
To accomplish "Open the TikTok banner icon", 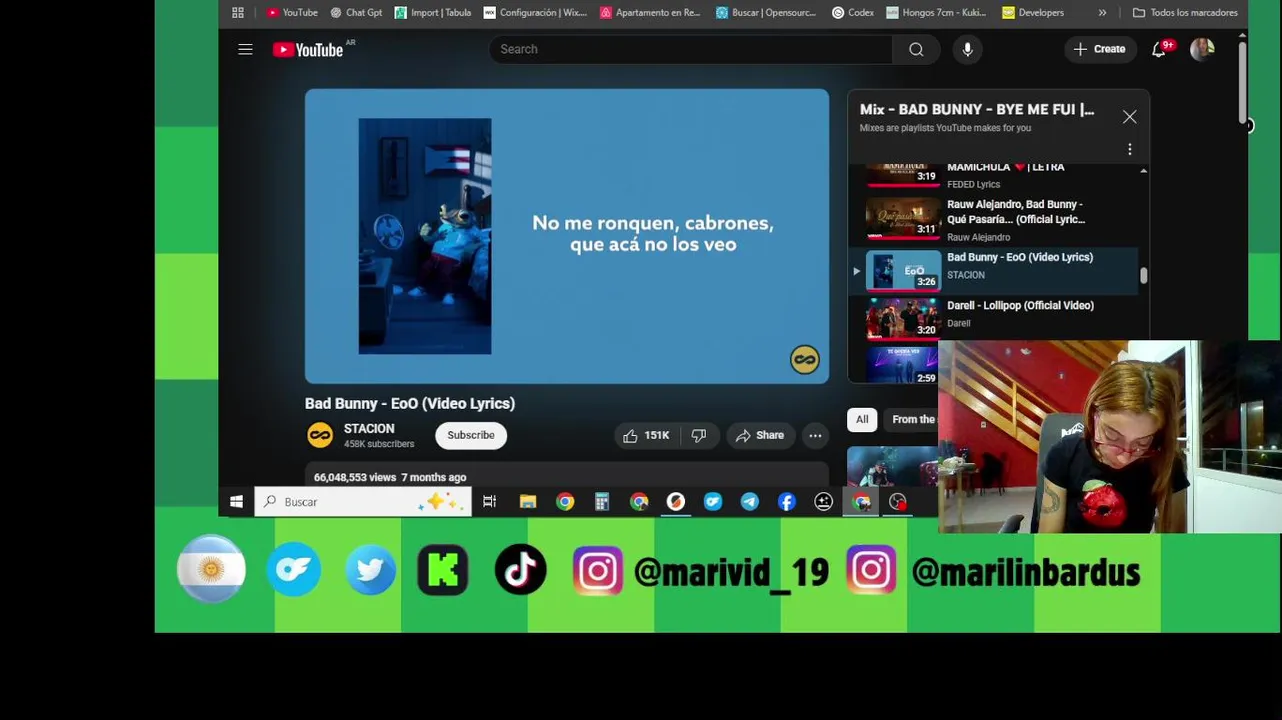I will 521,570.
